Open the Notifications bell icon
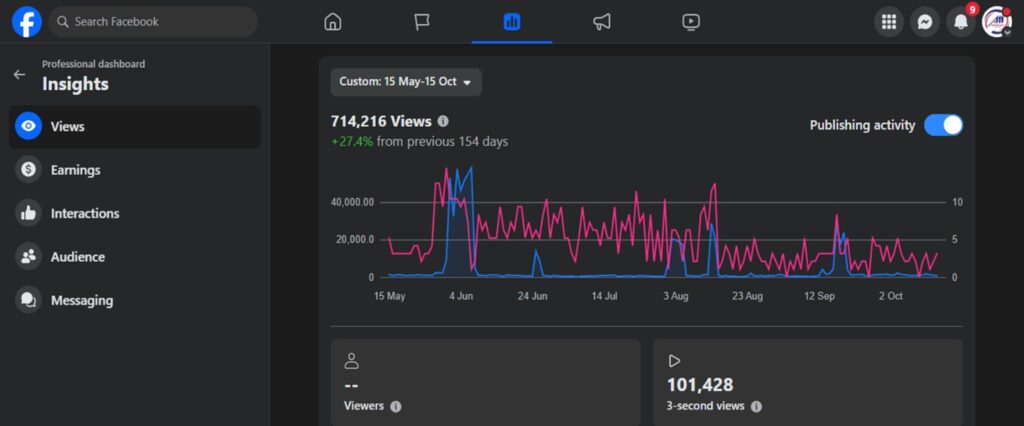Image resolution: width=1024 pixels, height=426 pixels. [x=961, y=22]
